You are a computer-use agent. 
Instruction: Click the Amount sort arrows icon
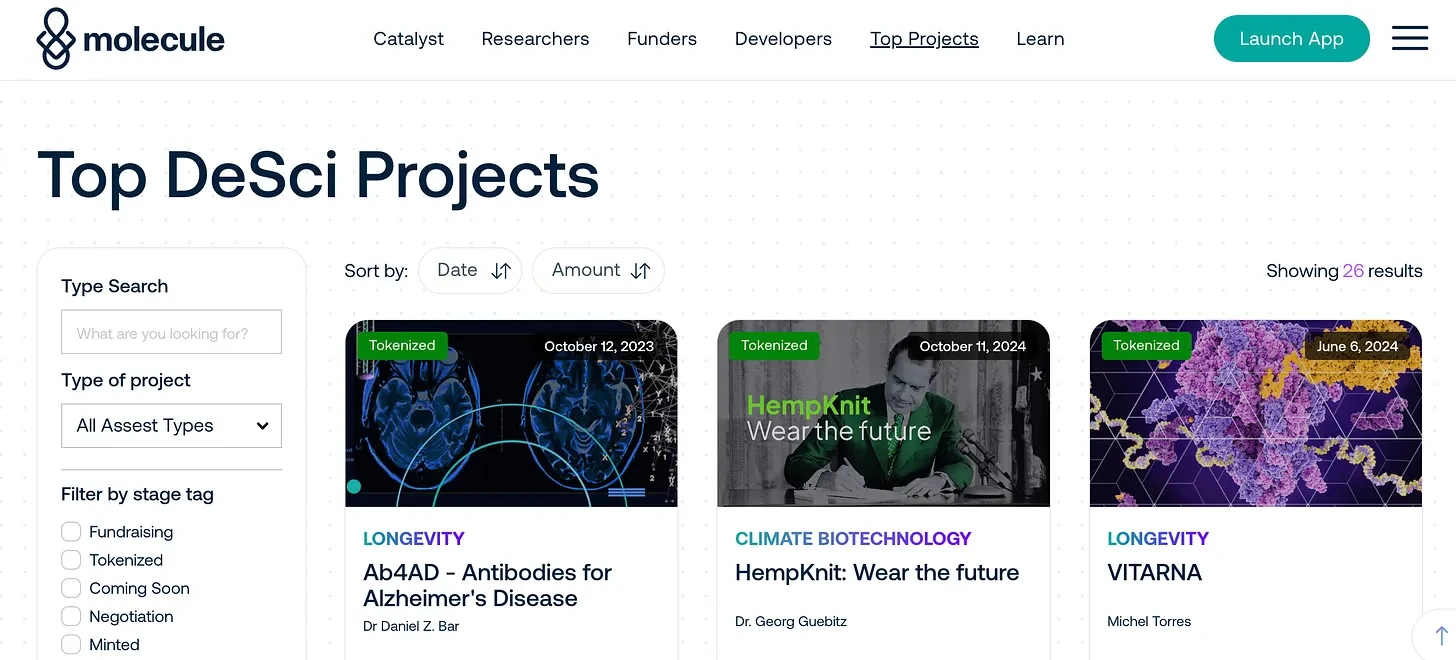point(641,271)
